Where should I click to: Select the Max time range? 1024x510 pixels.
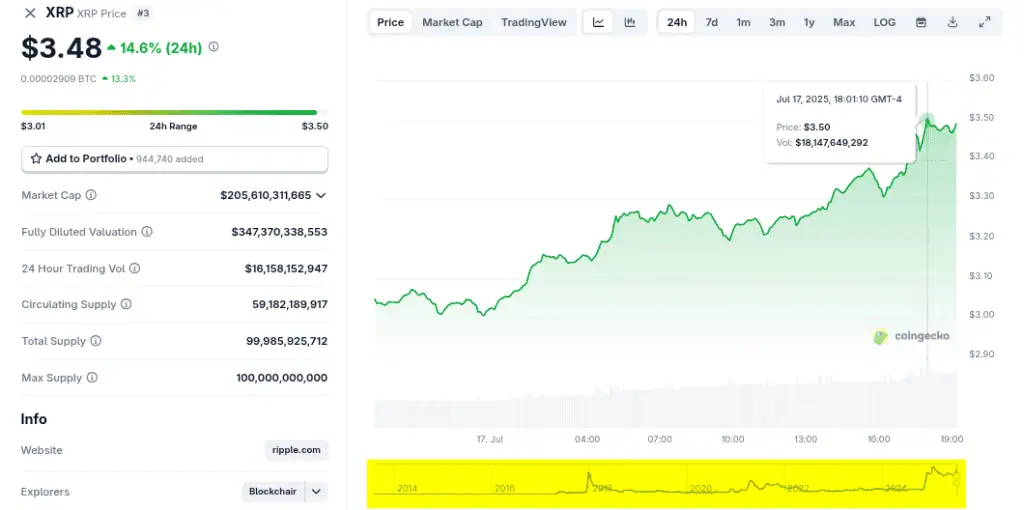[x=844, y=22]
